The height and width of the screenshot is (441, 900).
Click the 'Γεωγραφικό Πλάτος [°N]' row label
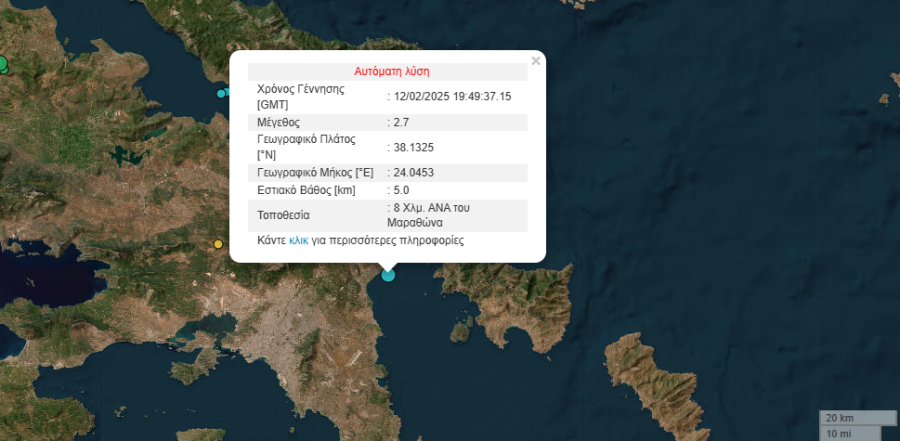pyautogui.click(x=307, y=148)
